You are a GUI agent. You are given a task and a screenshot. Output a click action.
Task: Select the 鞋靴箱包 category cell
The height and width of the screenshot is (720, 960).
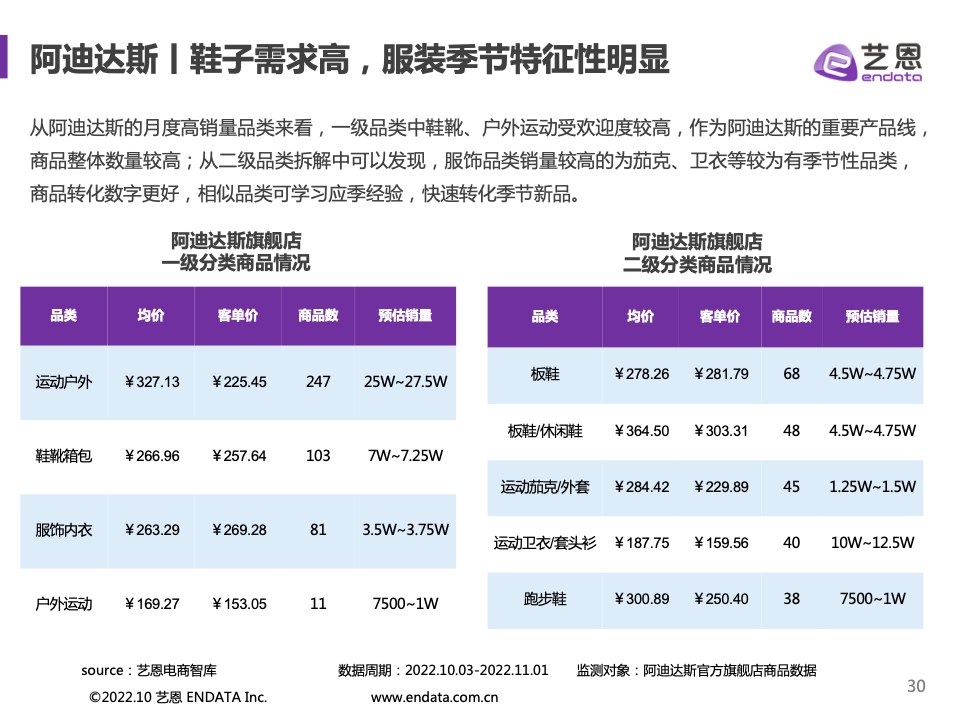(64, 456)
